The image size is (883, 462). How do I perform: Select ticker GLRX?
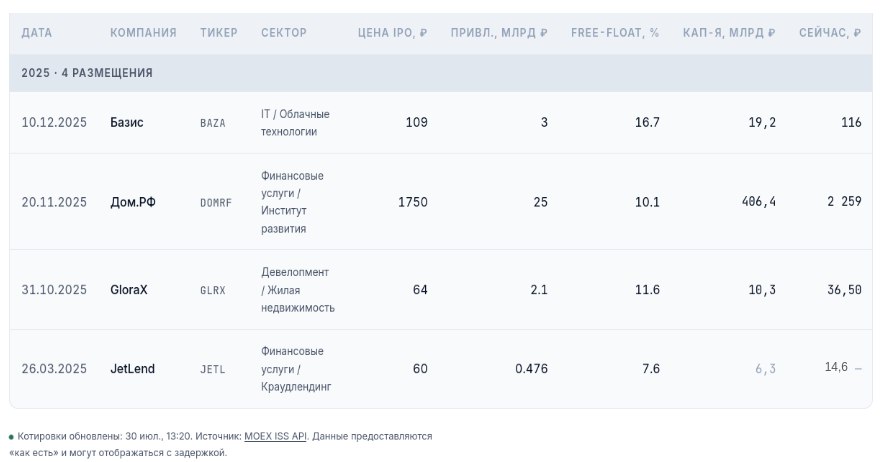pyautogui.click(x=213, y=290)
